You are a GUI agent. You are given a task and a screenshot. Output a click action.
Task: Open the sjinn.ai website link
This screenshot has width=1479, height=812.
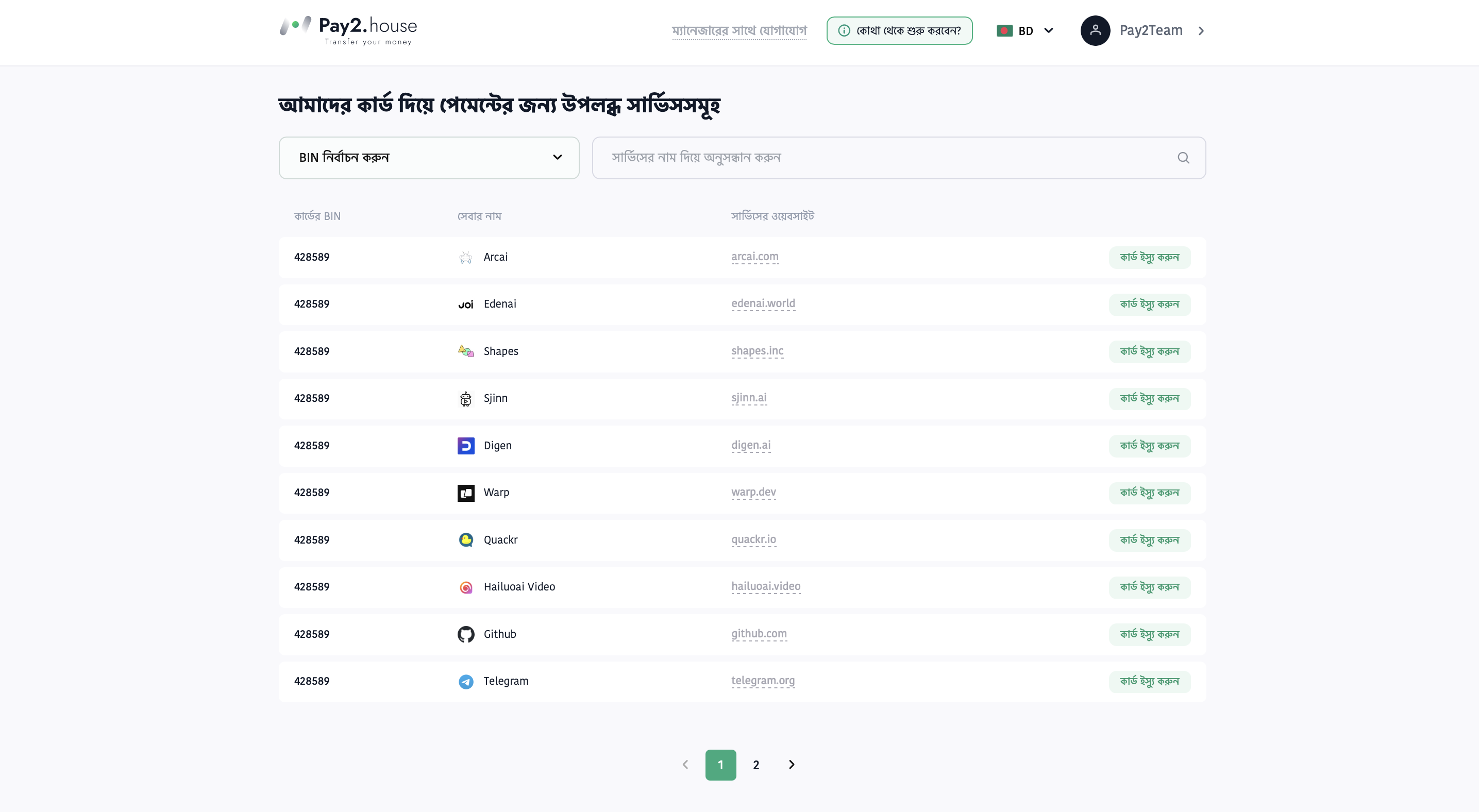749,398
